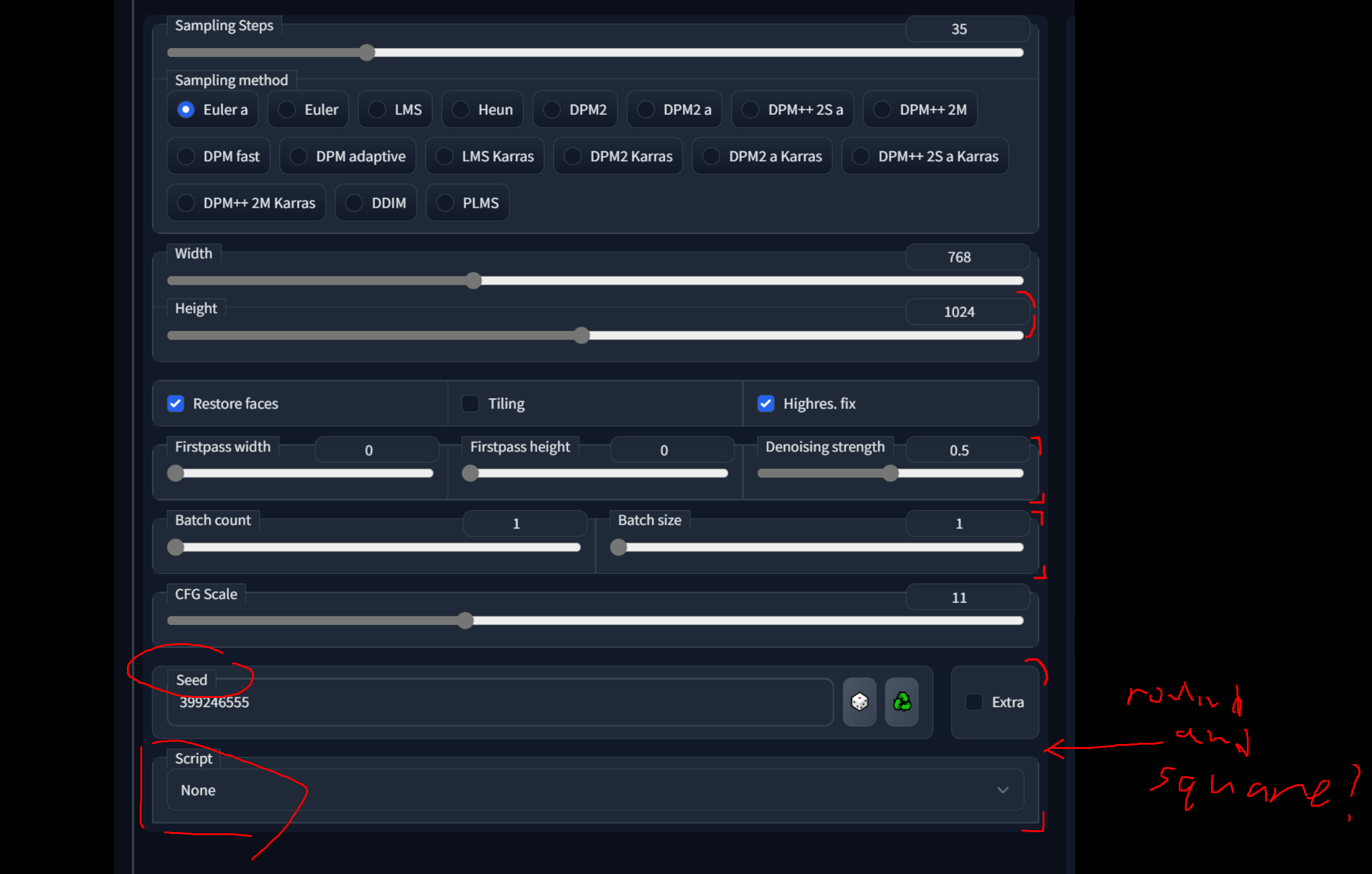
Task: Disable the Restore faces checkbox
Action: pyautogui.click(x=176, y=403)
